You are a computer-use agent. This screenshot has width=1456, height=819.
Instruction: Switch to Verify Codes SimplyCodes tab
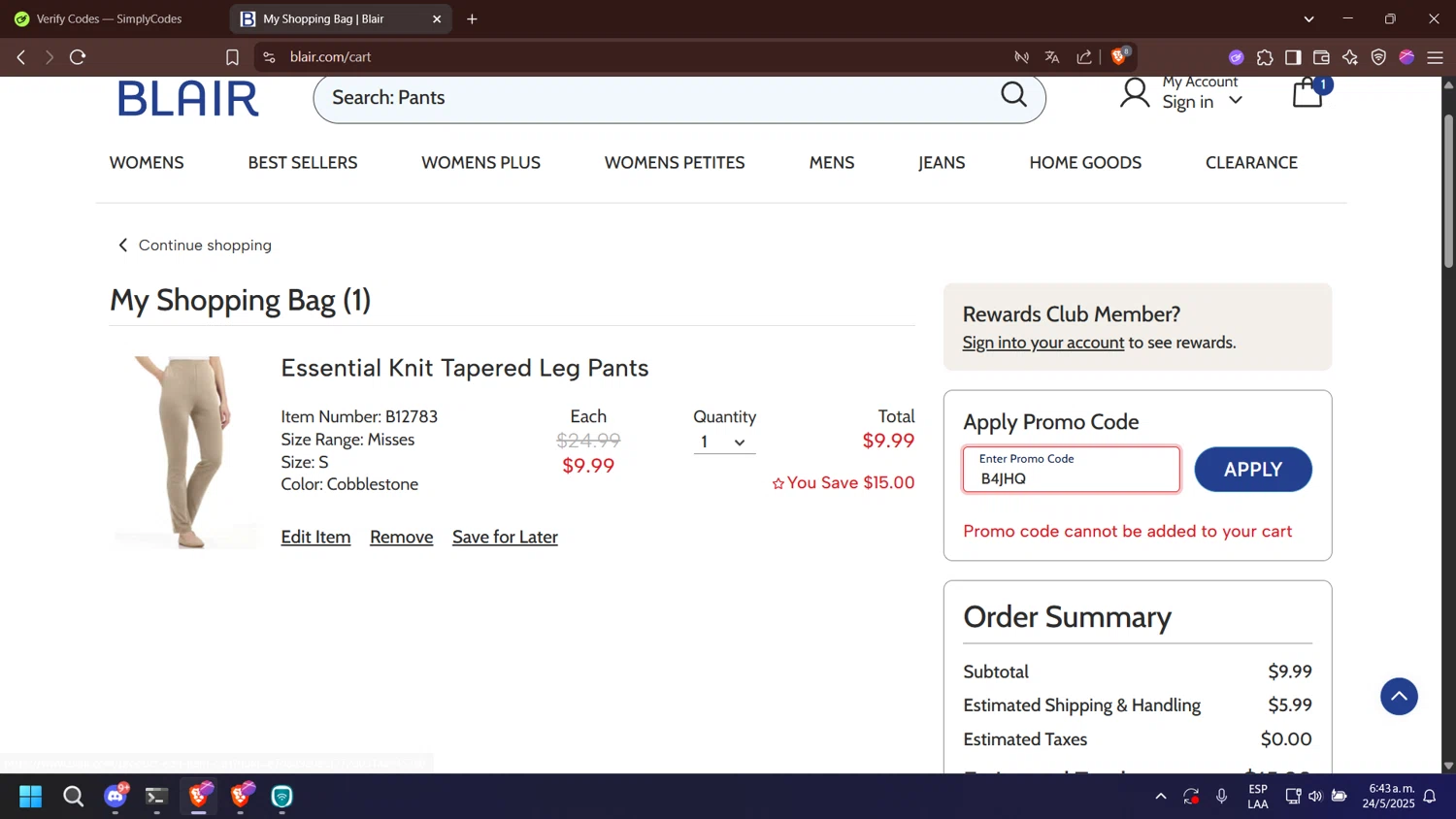[109, 18]
